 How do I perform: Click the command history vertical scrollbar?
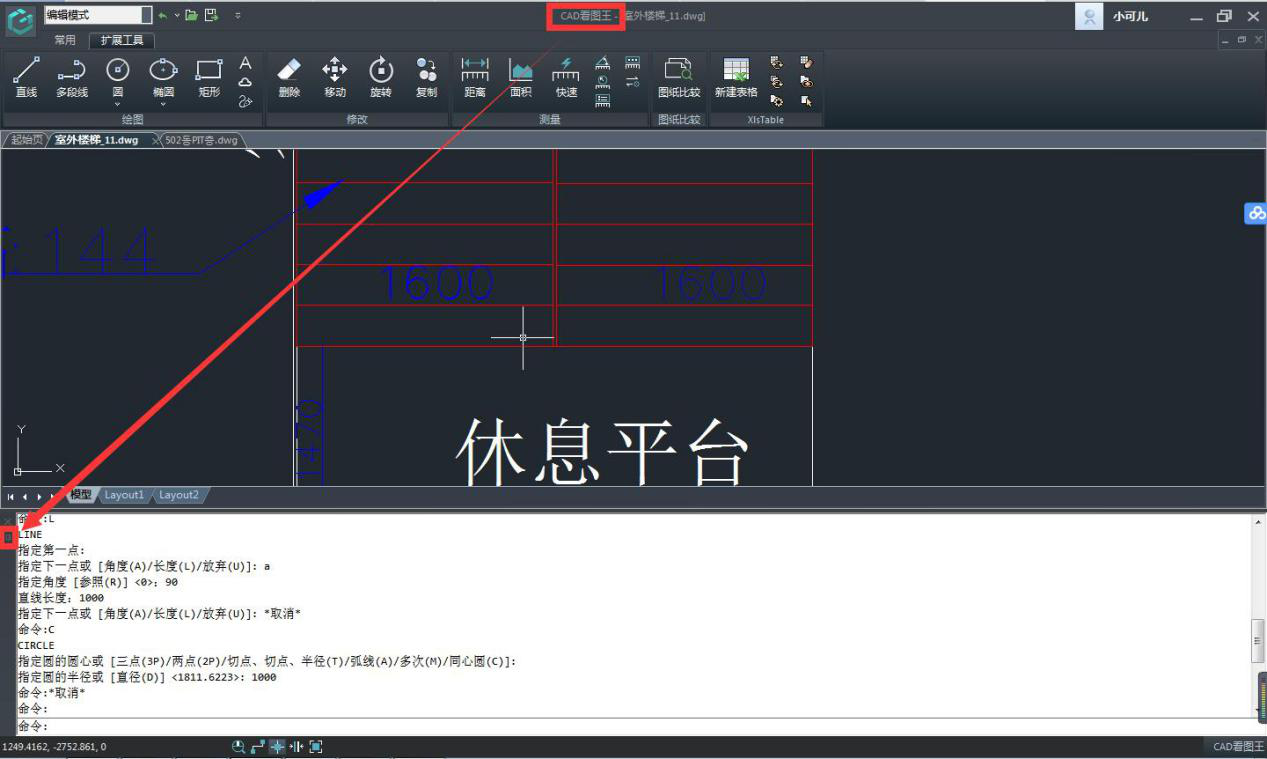tap(1258, 640)
